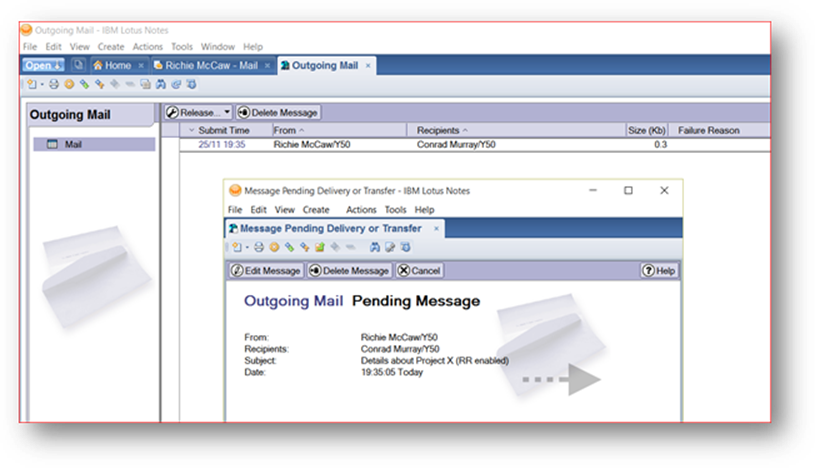This screenshot has height=468, width=815.
Task: Click Conrad Murray/Y50 in the message list
Action: click(456, 145)
